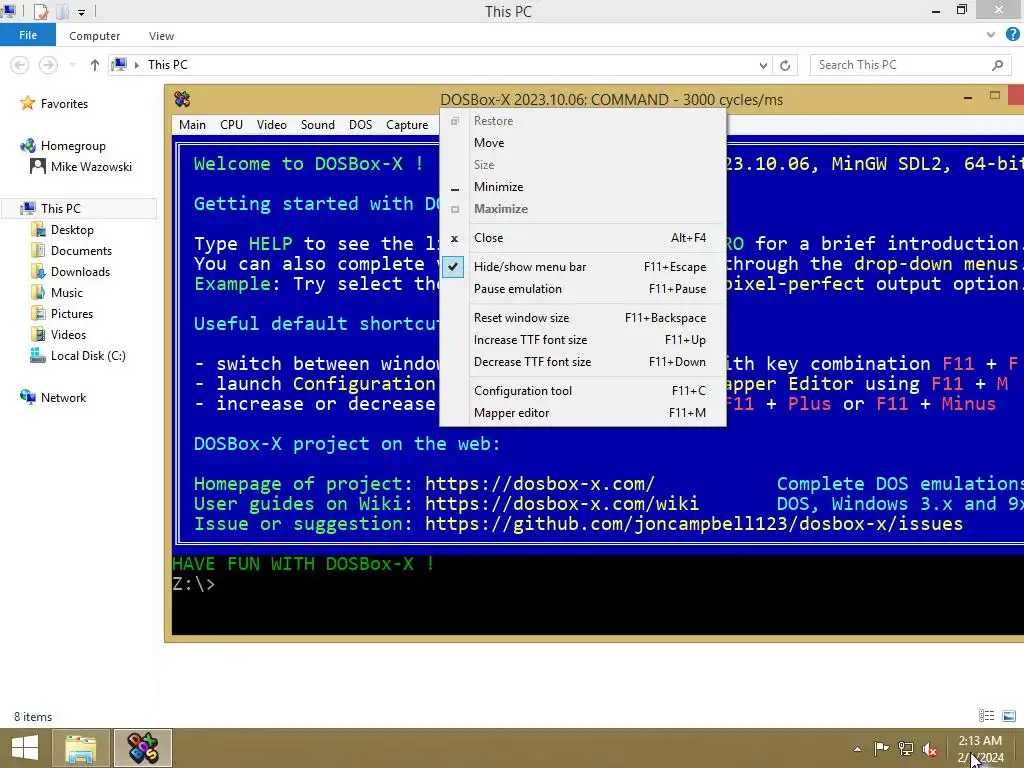Click the Quick Access properties icon

41,12
